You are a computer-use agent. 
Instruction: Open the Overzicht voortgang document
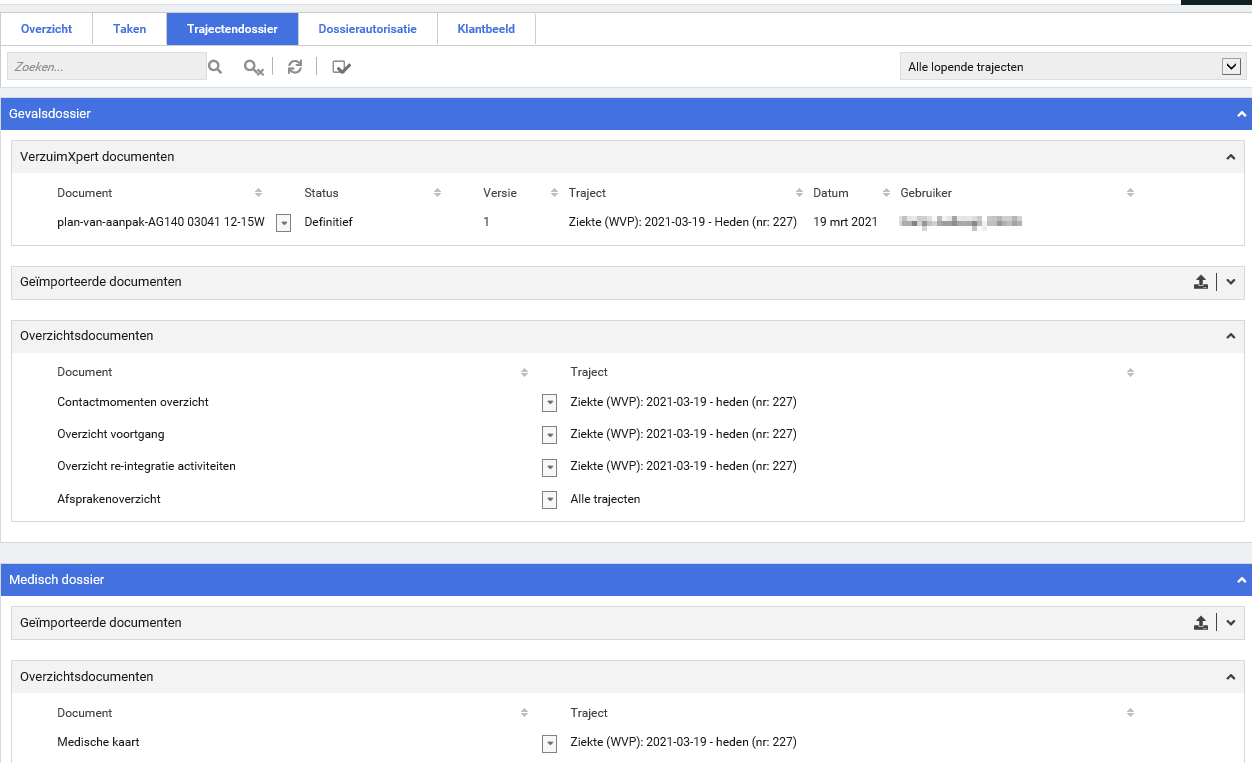click(111, 434)
